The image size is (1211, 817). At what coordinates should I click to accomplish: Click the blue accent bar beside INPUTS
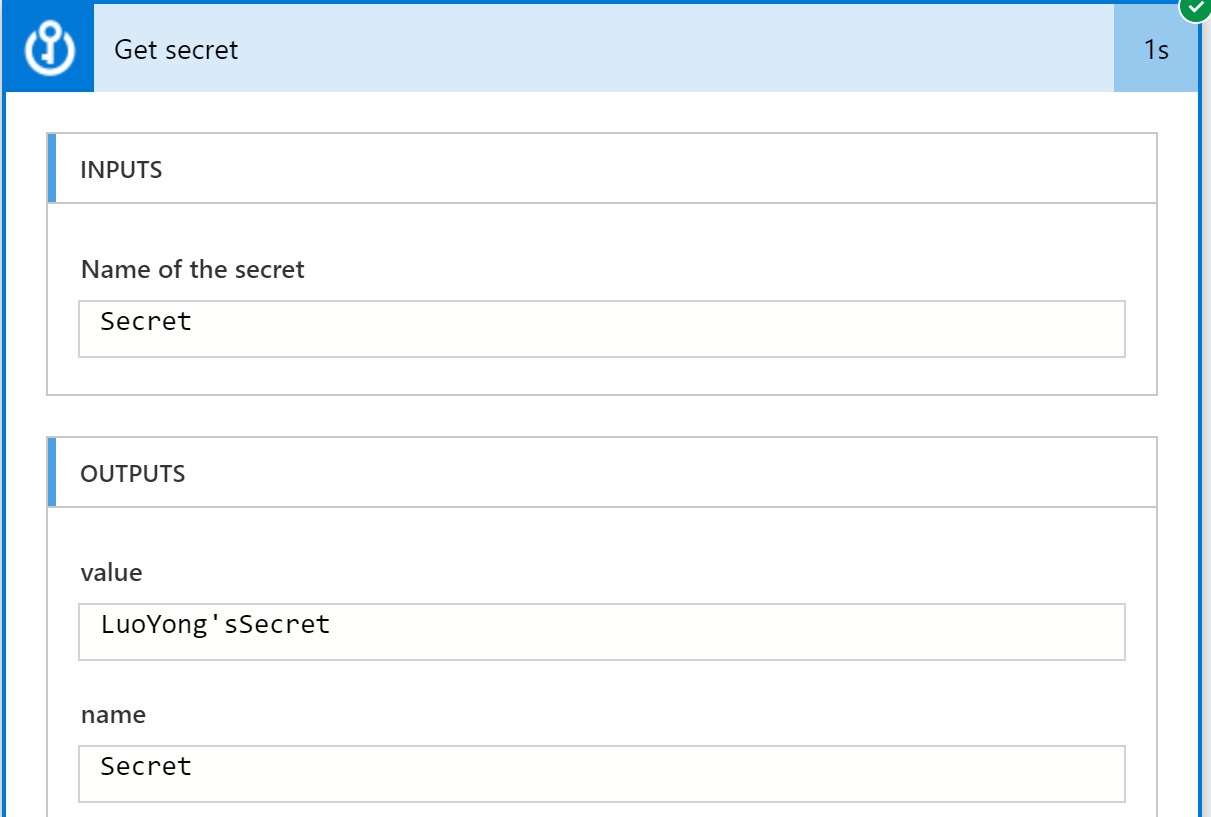coord(52,169)
